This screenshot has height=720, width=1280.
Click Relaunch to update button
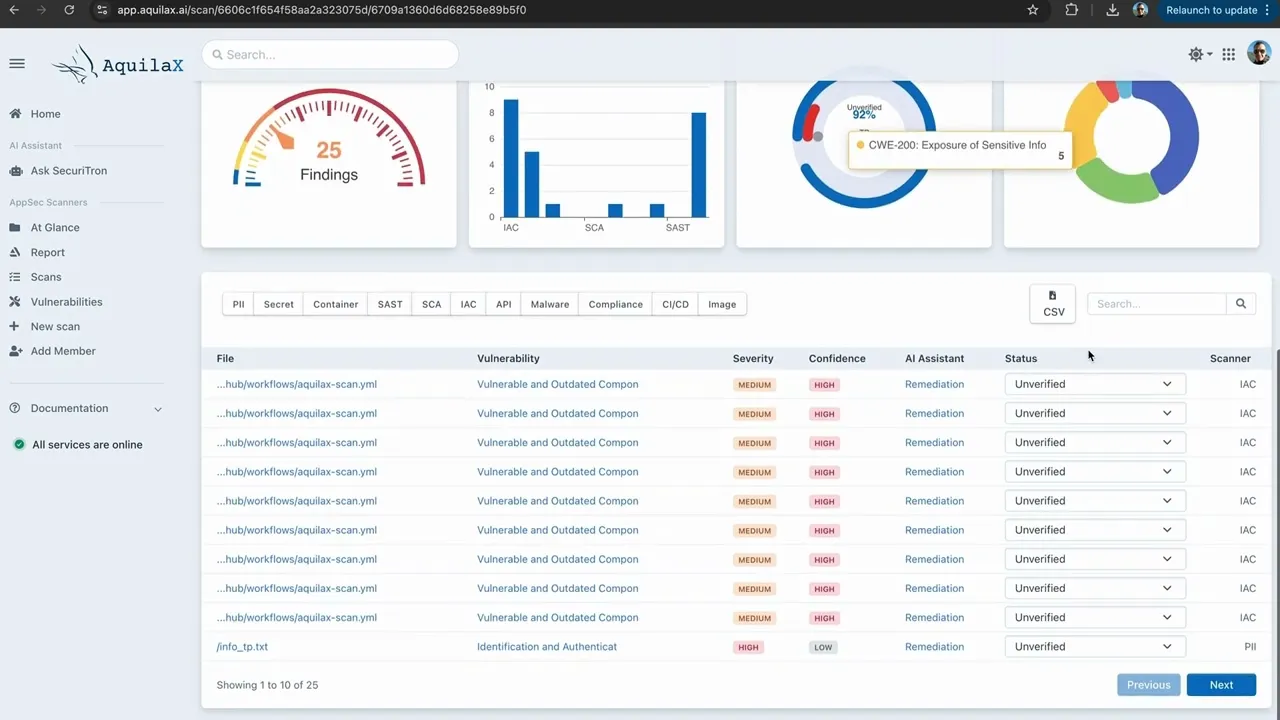1211,10
